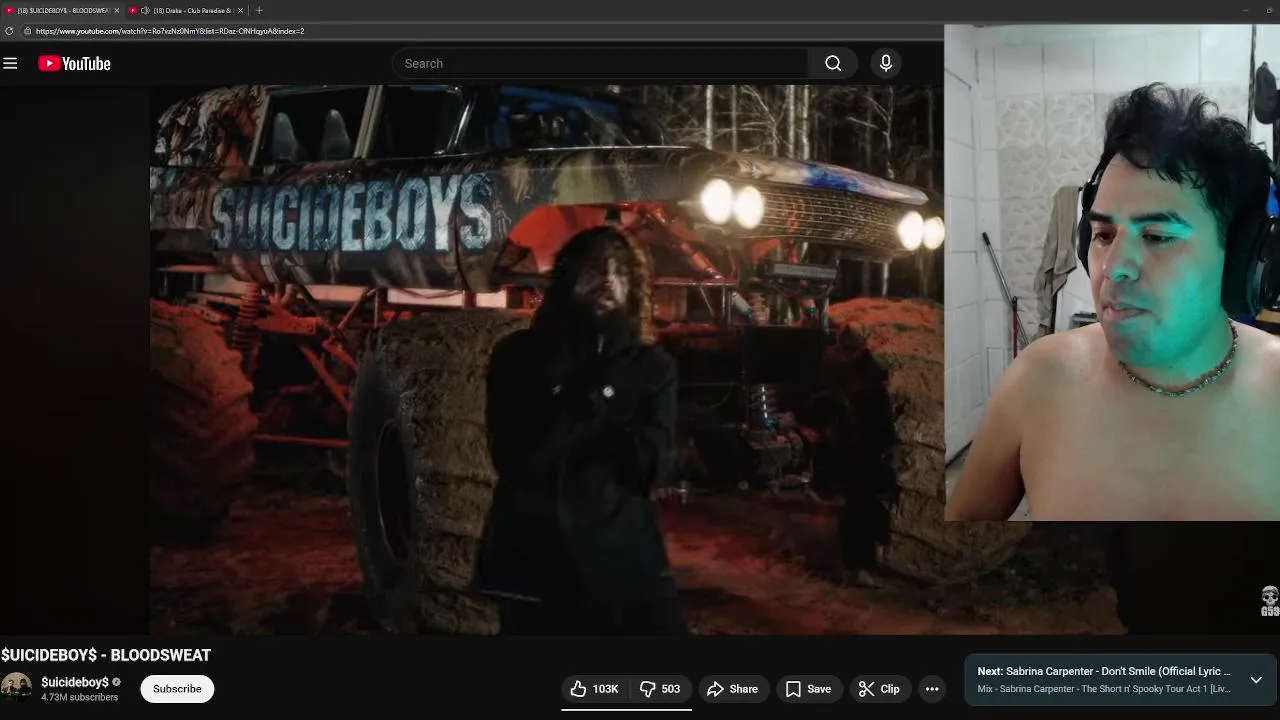Like the video with 103K thumbs-up
The height and width of the screenshot is (720, 1280).
pos(594,689)
